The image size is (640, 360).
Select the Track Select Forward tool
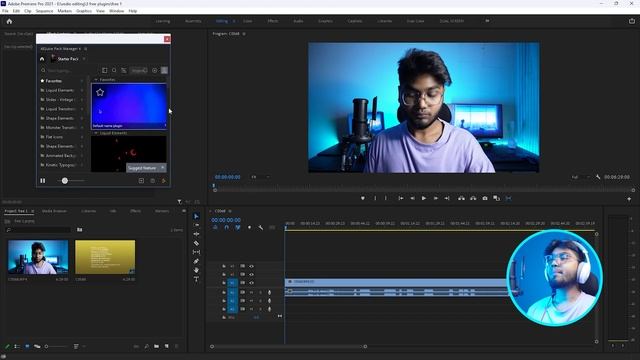pyautogui.click(x=196, y=225)
